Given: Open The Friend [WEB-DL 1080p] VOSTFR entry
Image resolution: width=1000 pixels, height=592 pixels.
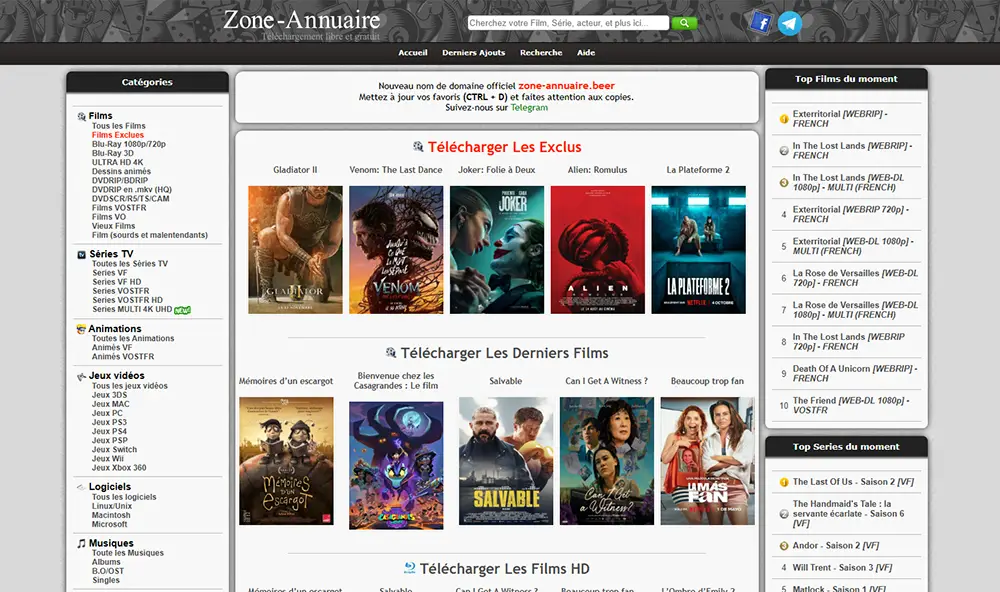Looking at the screenshot, I should point(851,405).
